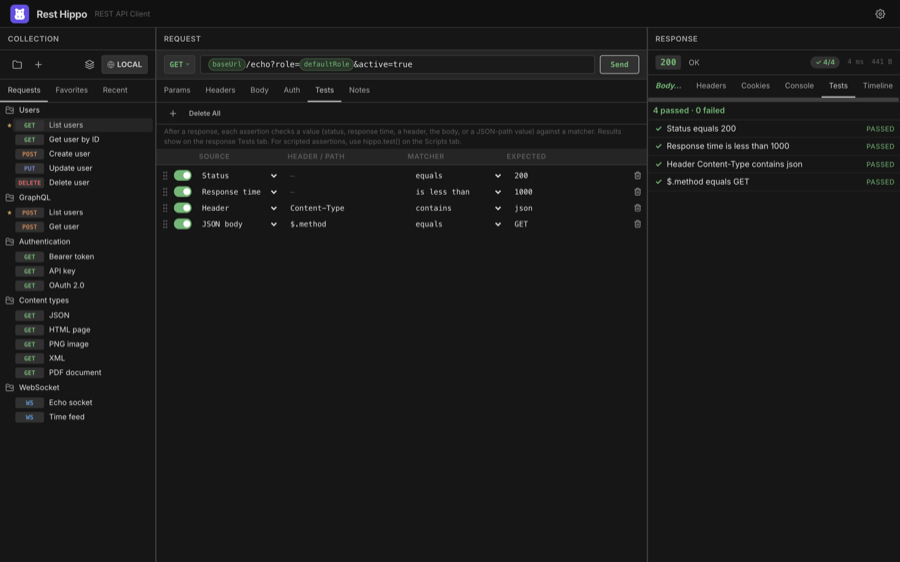Open the Notes tab
Image resolution: width=900 pixels, height=562 pixels.
pyautogui.click(x=359, y=90)
